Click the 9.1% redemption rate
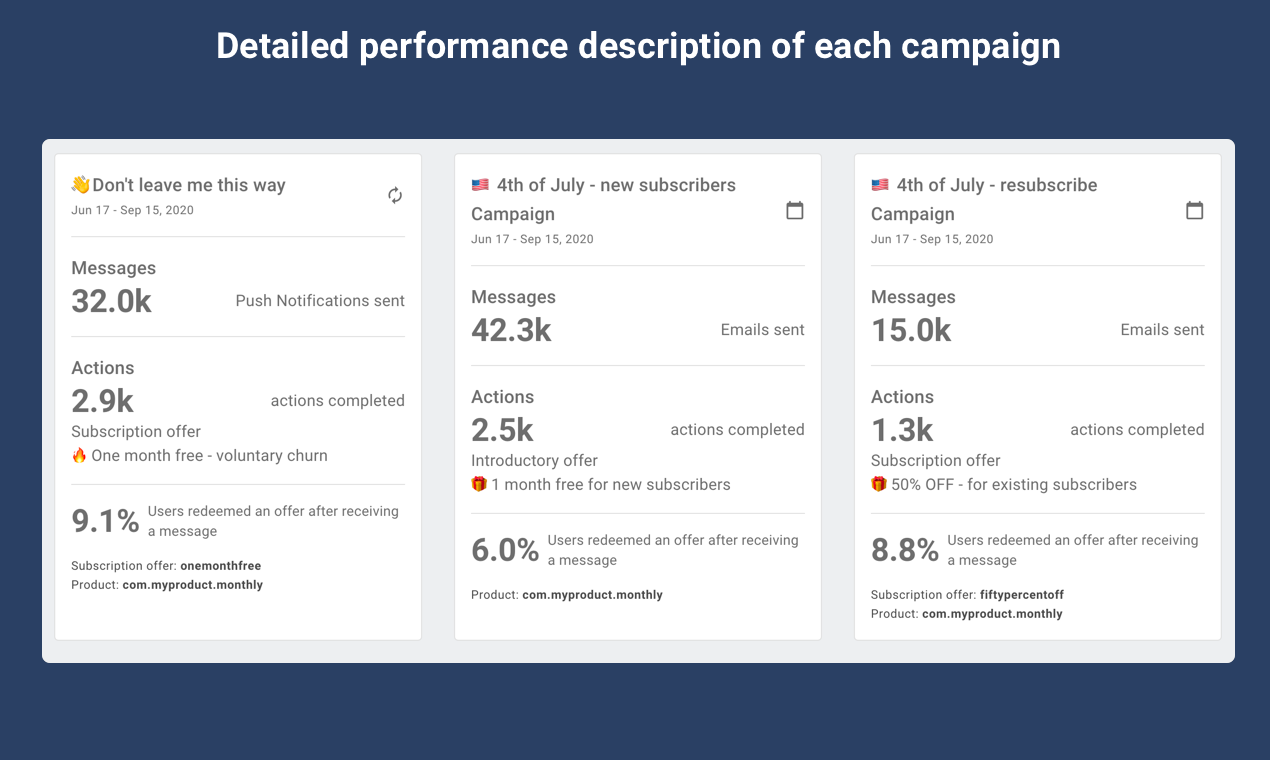1270x760 pixels. 105,521
